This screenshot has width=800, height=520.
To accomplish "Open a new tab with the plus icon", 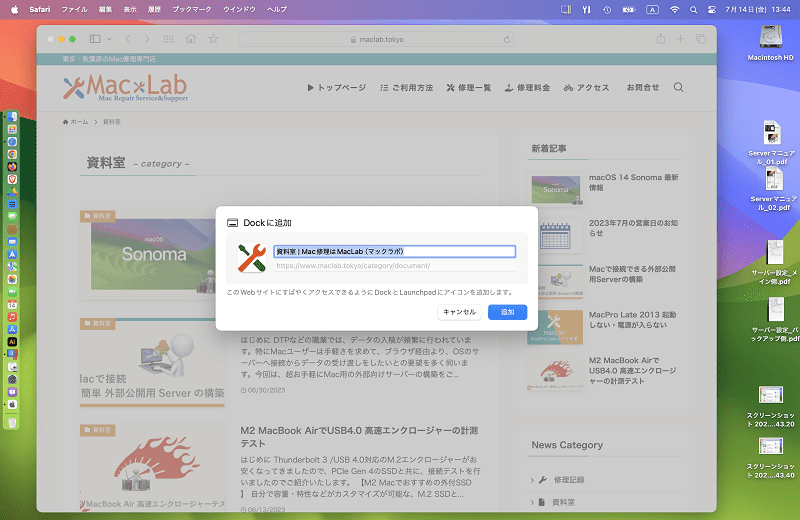I will (x=680, y=39).
